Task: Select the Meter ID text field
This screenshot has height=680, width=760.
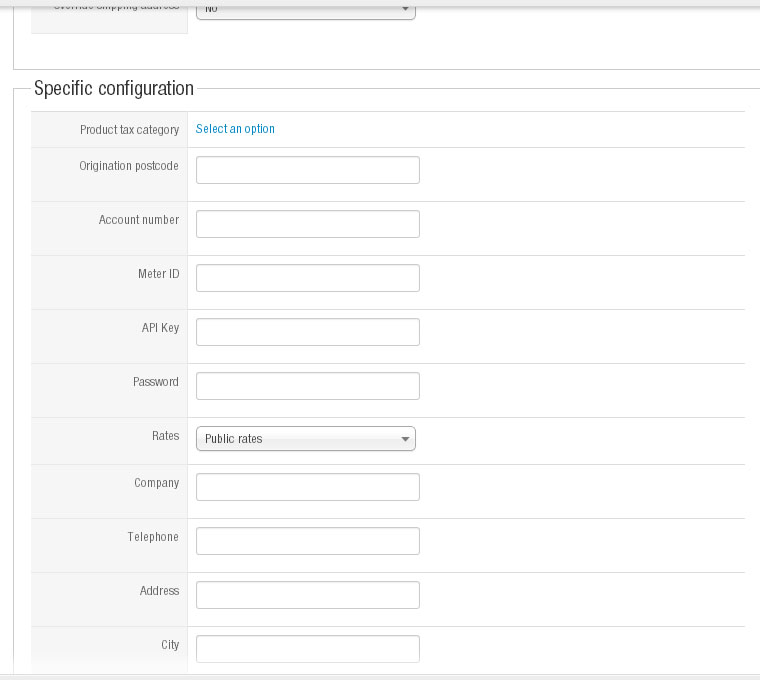Action: click(x=307, y=278)
